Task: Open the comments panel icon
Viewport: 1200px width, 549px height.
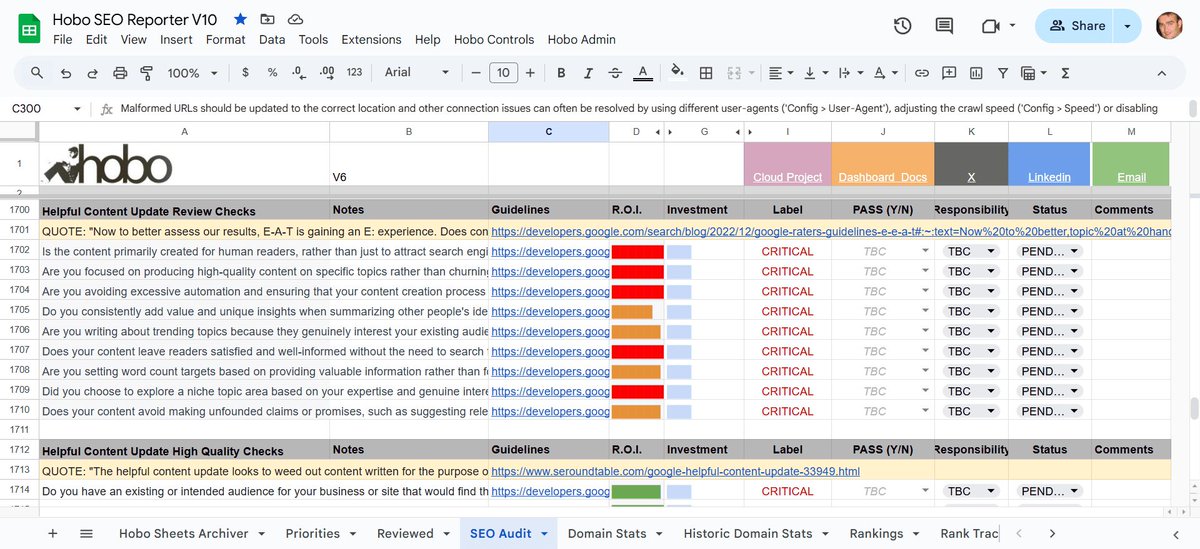Action: (x=944, y=26)
